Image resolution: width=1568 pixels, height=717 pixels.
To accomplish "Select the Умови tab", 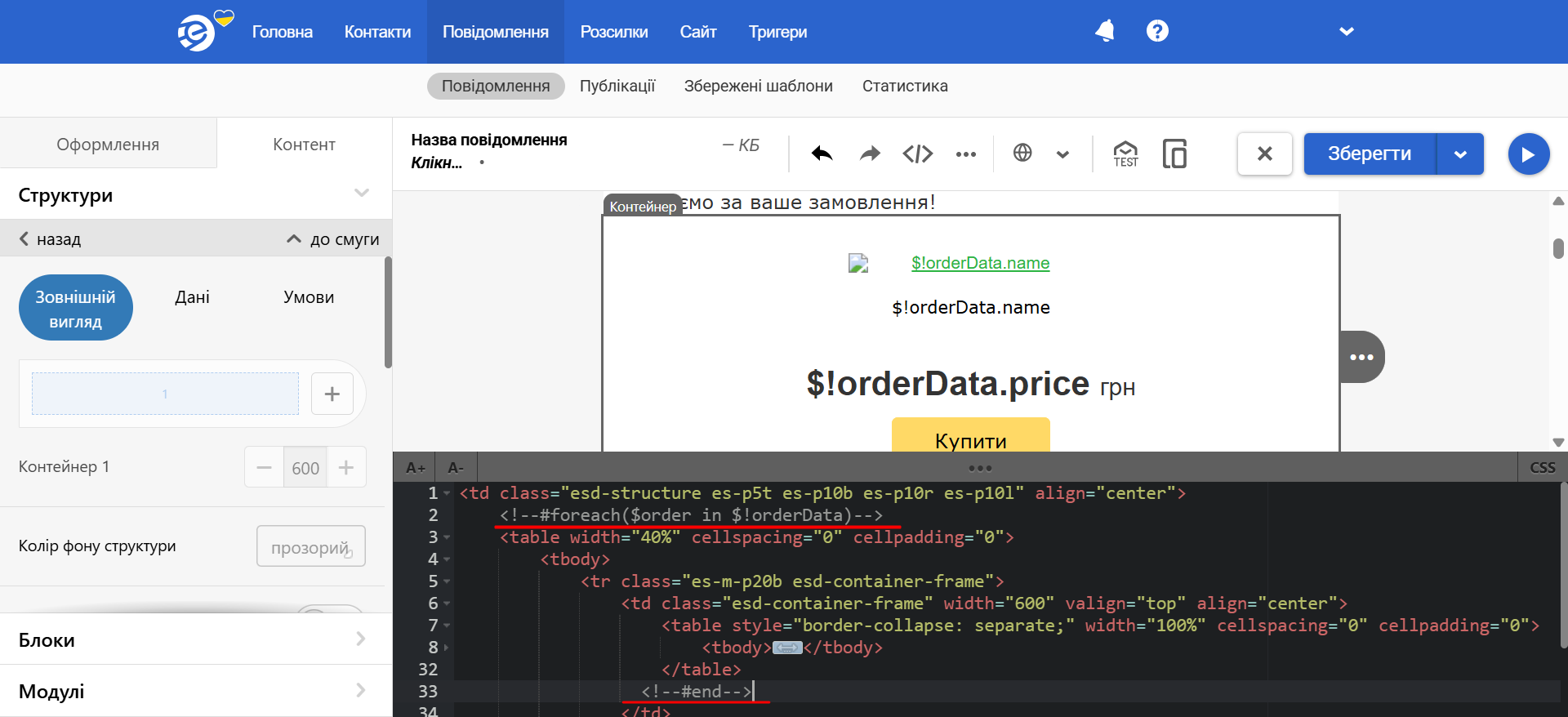I will (x=309, y=296).
